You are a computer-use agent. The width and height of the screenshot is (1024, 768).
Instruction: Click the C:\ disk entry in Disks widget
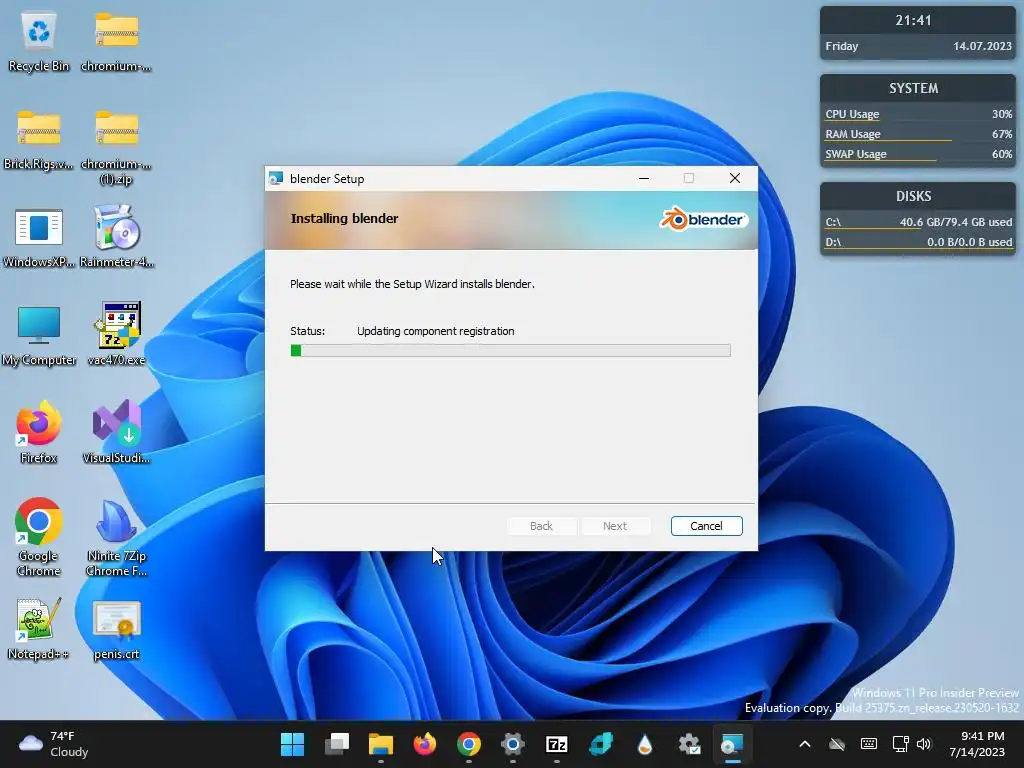pos(918,222)
